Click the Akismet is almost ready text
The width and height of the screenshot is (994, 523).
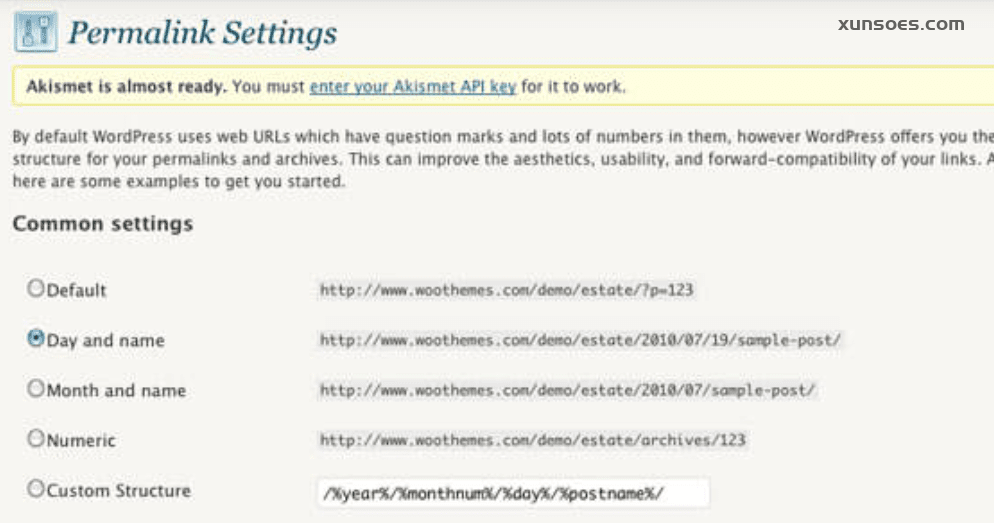[x=126, y=87]
